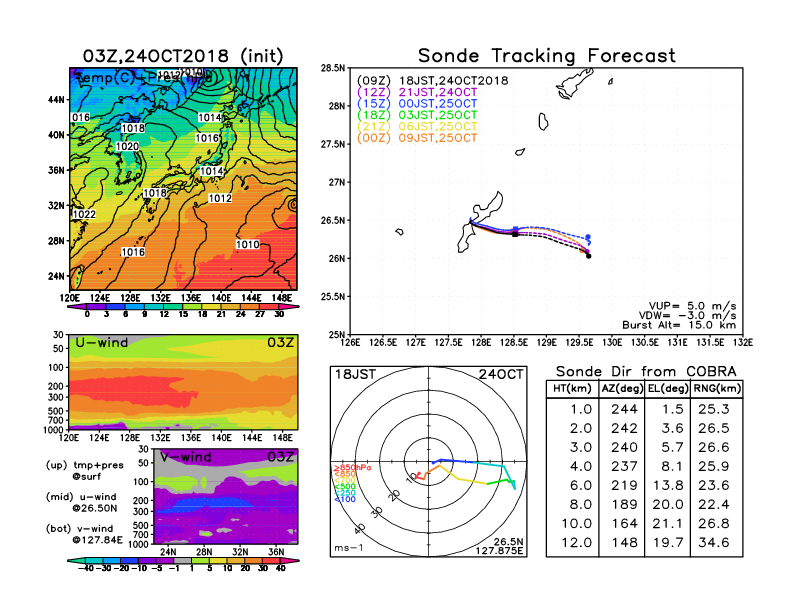Select blue legend entry "(15Z) 00JST,25OCT"
Viewport: 792px width, 612px height.
(x=417, y=104)
